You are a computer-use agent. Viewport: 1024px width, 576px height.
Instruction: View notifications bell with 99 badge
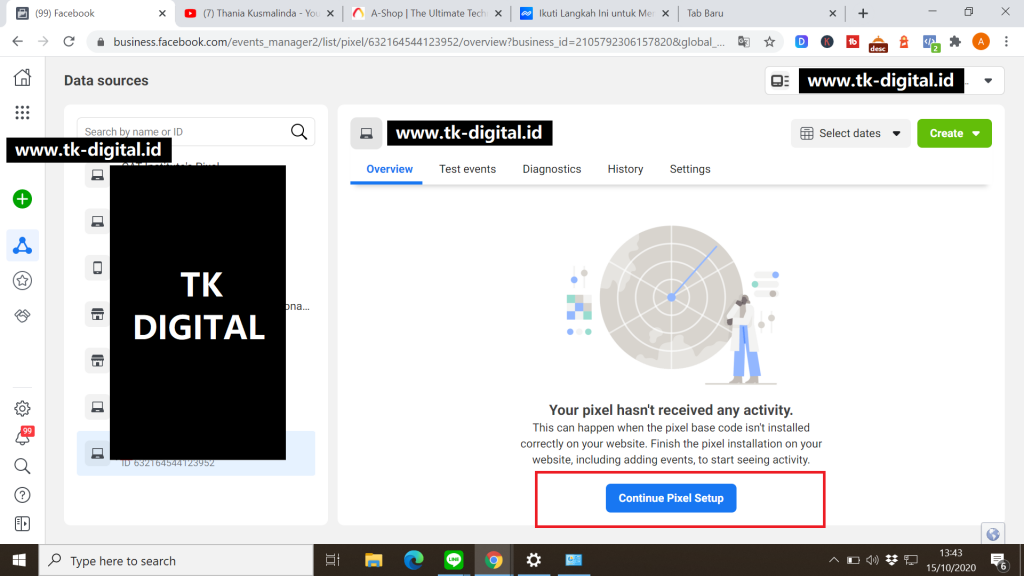click(22, 437)
